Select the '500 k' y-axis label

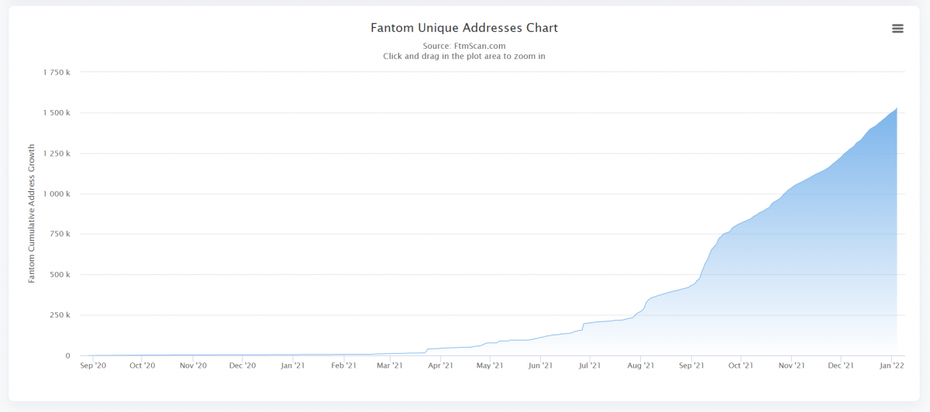tap(60, 275)
